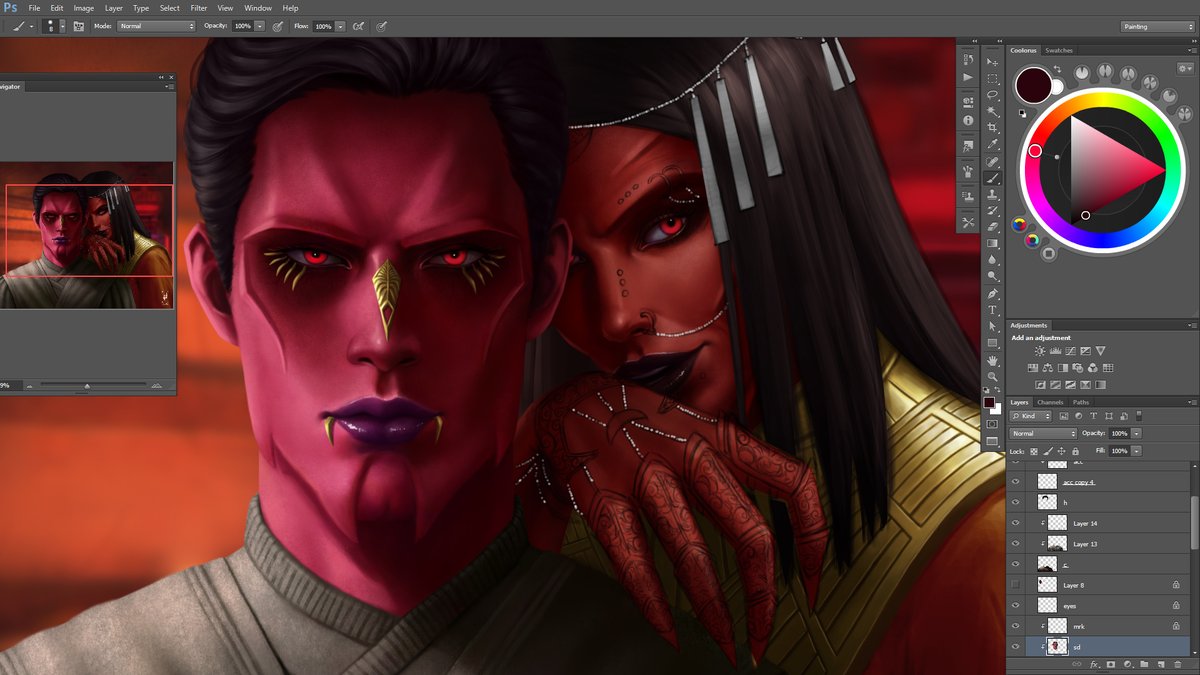Open the Painting workspace dropdown

1158,26
